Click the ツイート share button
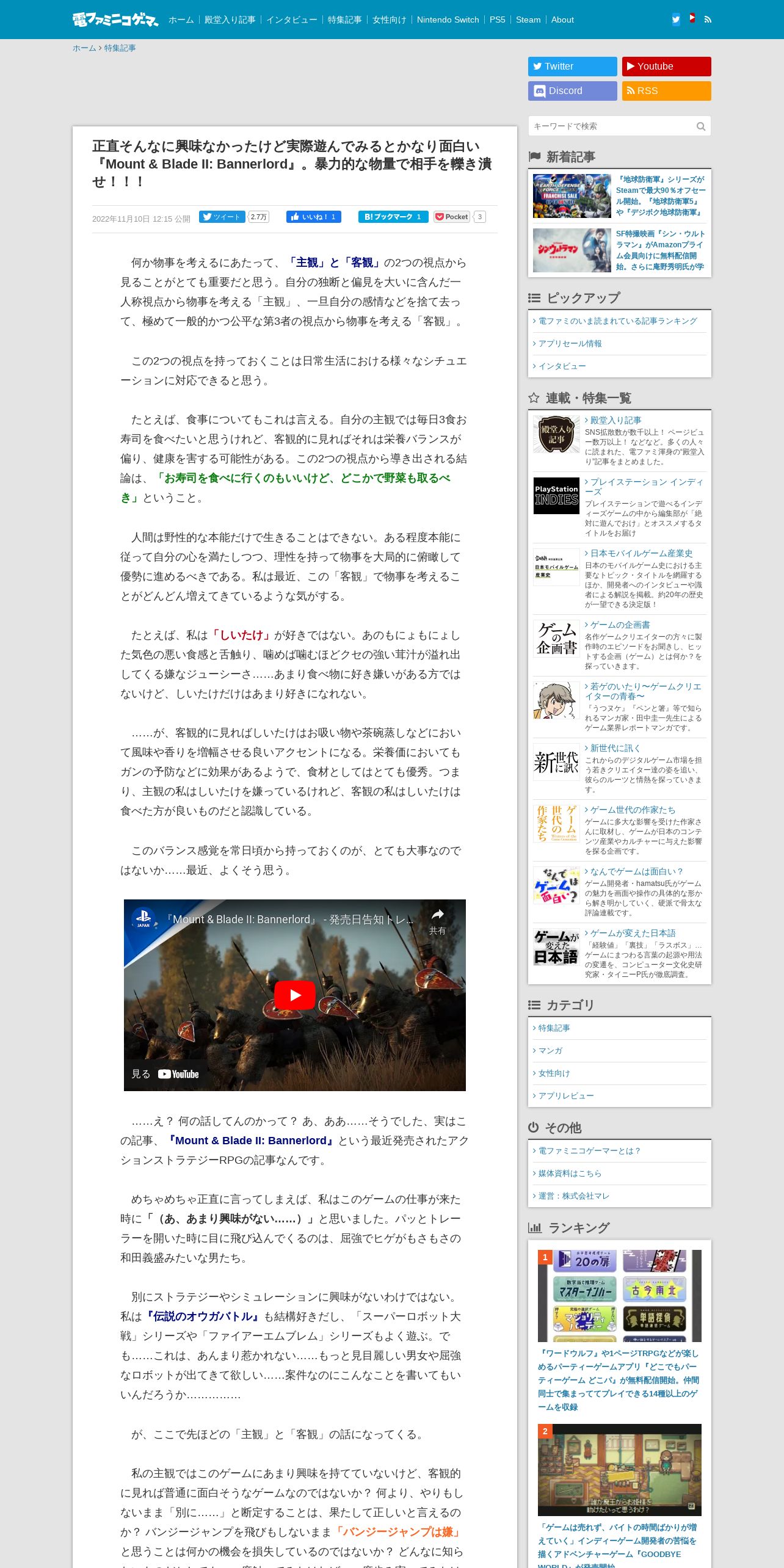The height and width of the screenshot is (1568, 784). pyautogui.click(x=222, y=217)
